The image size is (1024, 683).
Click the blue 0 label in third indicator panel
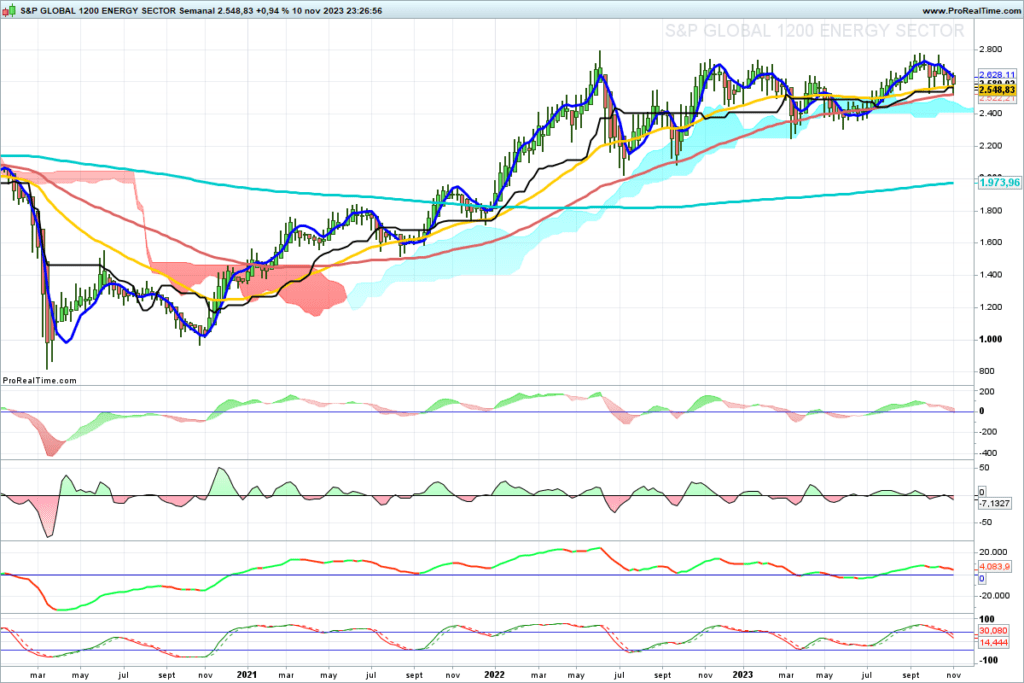pos(982,579)
